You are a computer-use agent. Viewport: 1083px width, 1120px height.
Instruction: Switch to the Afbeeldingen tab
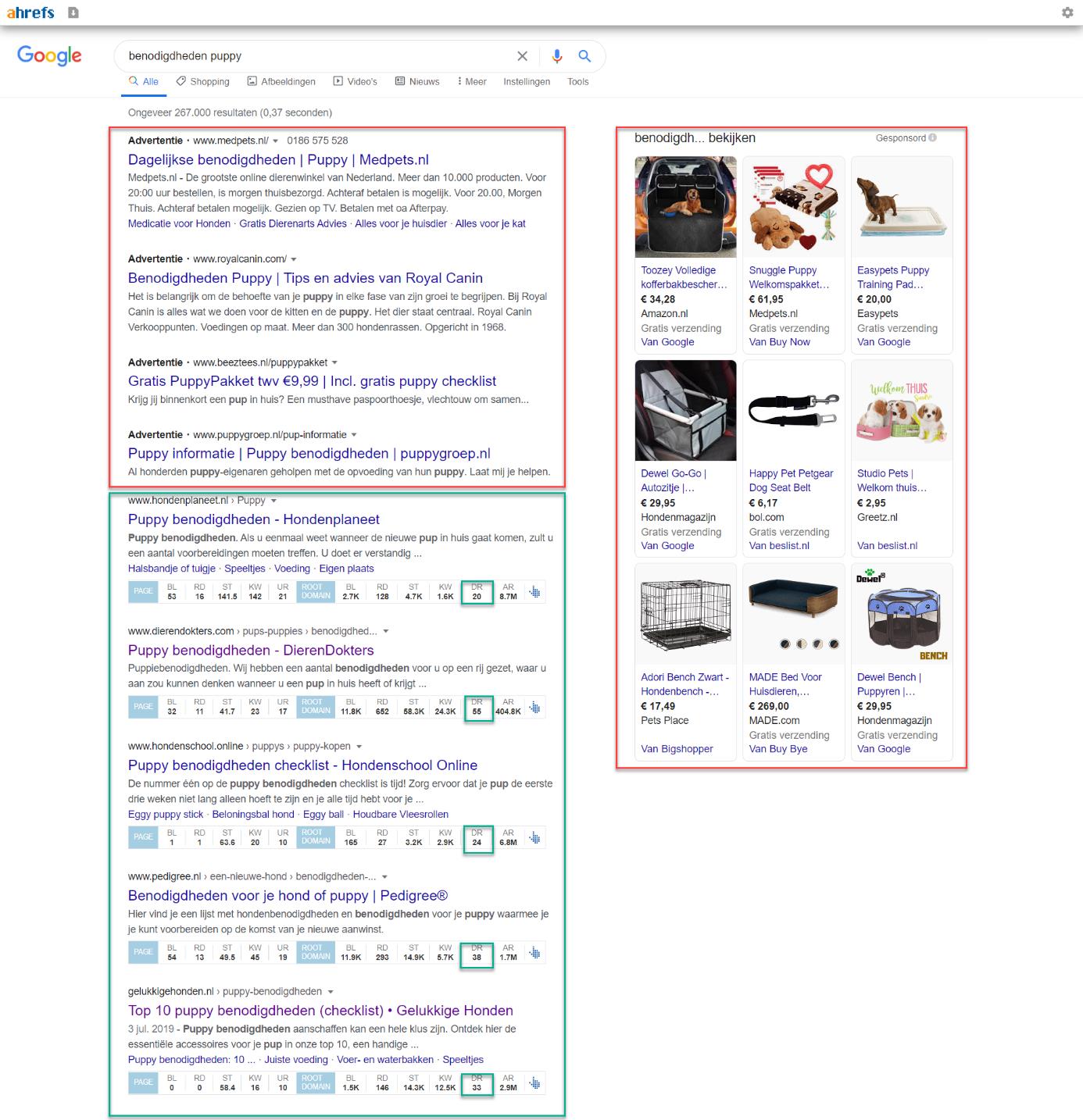click(x=281, y=81)
